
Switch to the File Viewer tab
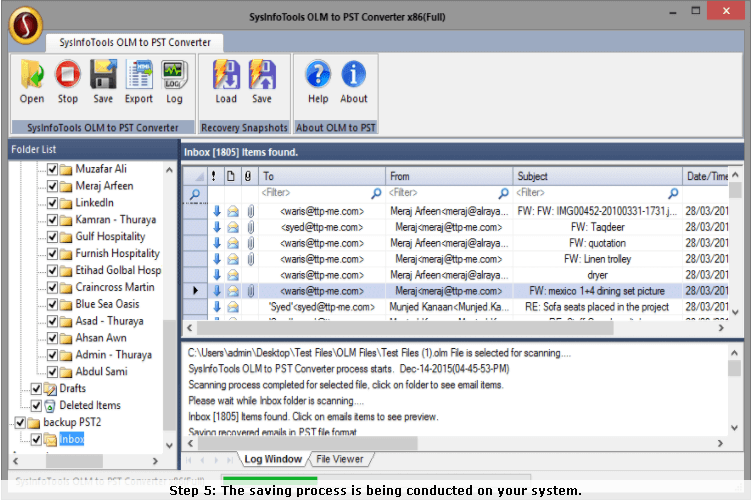click(340, 459)
